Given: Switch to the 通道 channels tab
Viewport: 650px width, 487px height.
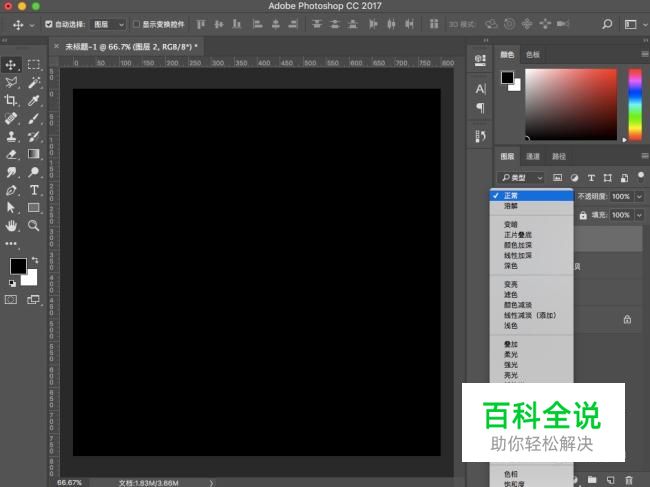Looking at the screenshot, I should (533, 156).
